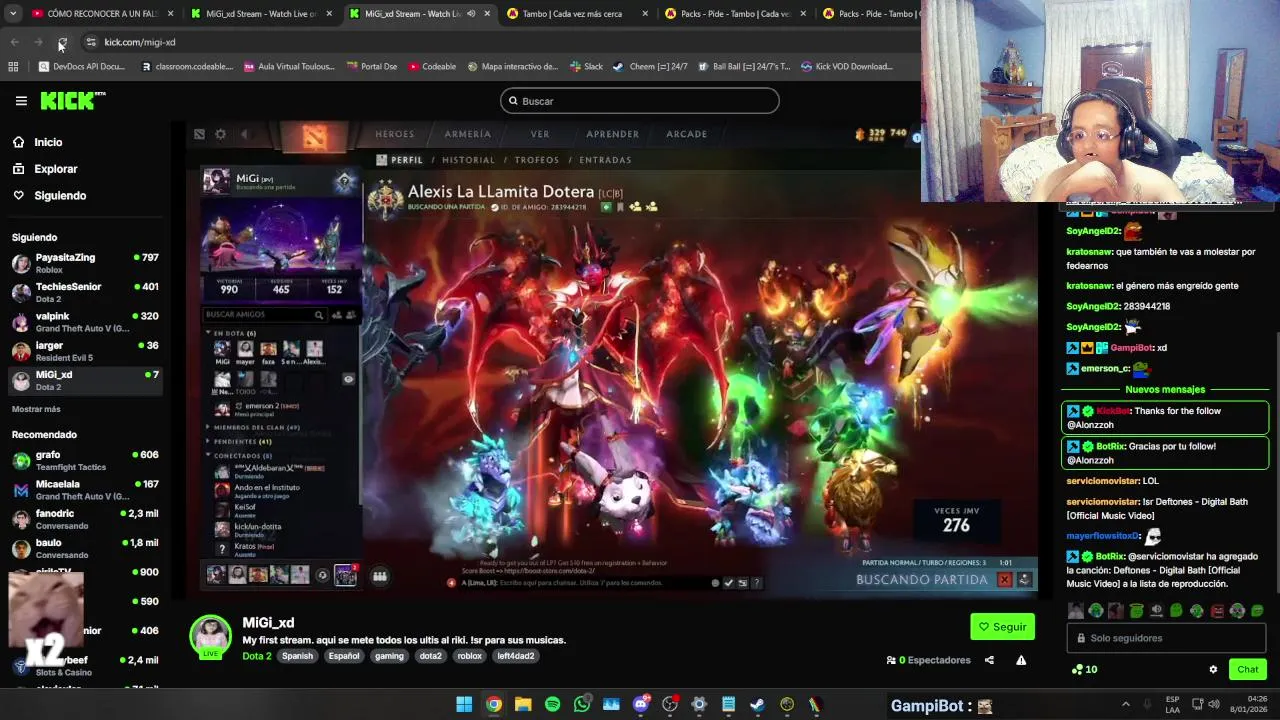This screenshot has height=720, width=1280.
Task: Select the Dota 2 category link
Action: (257, 656)
